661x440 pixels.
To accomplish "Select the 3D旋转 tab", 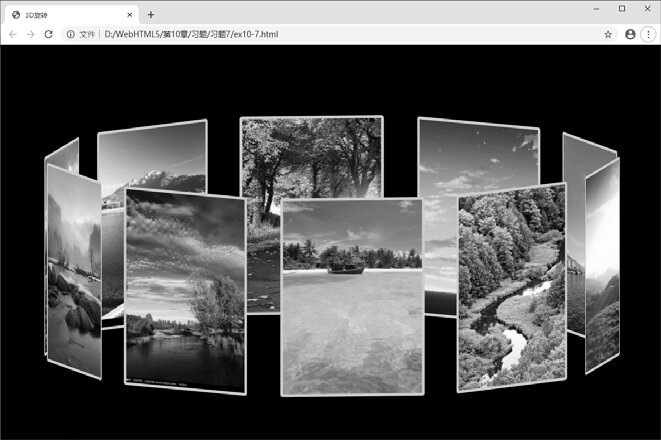I will click(x=60, y=15).
